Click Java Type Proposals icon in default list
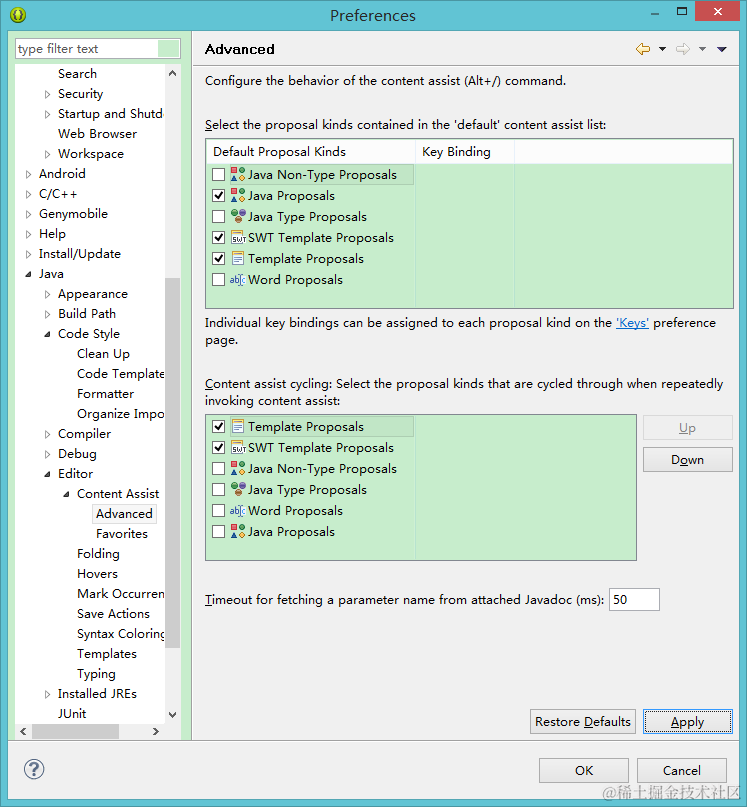 tap(238, 216)
